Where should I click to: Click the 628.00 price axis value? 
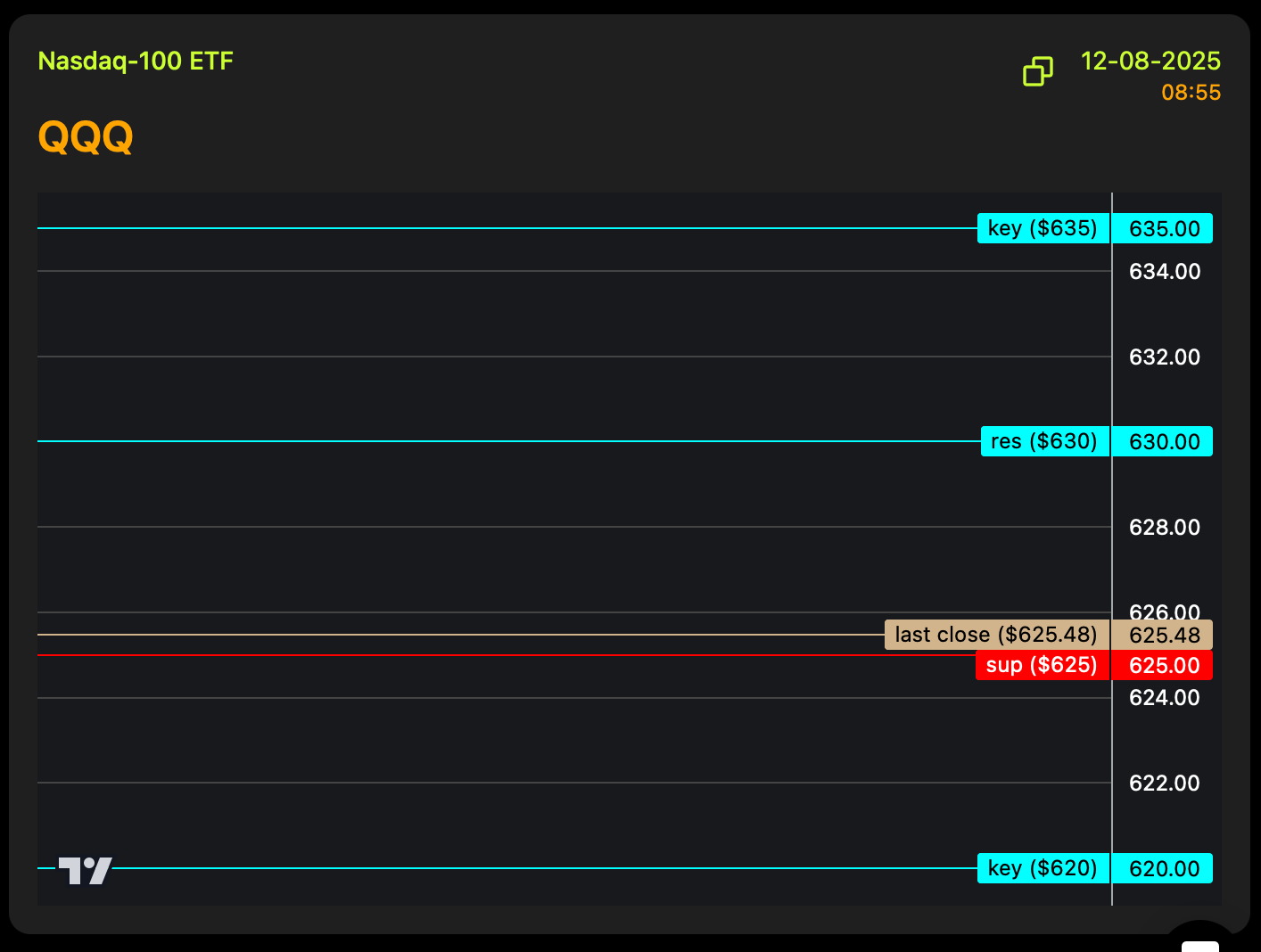click(x=1164, y=528)
